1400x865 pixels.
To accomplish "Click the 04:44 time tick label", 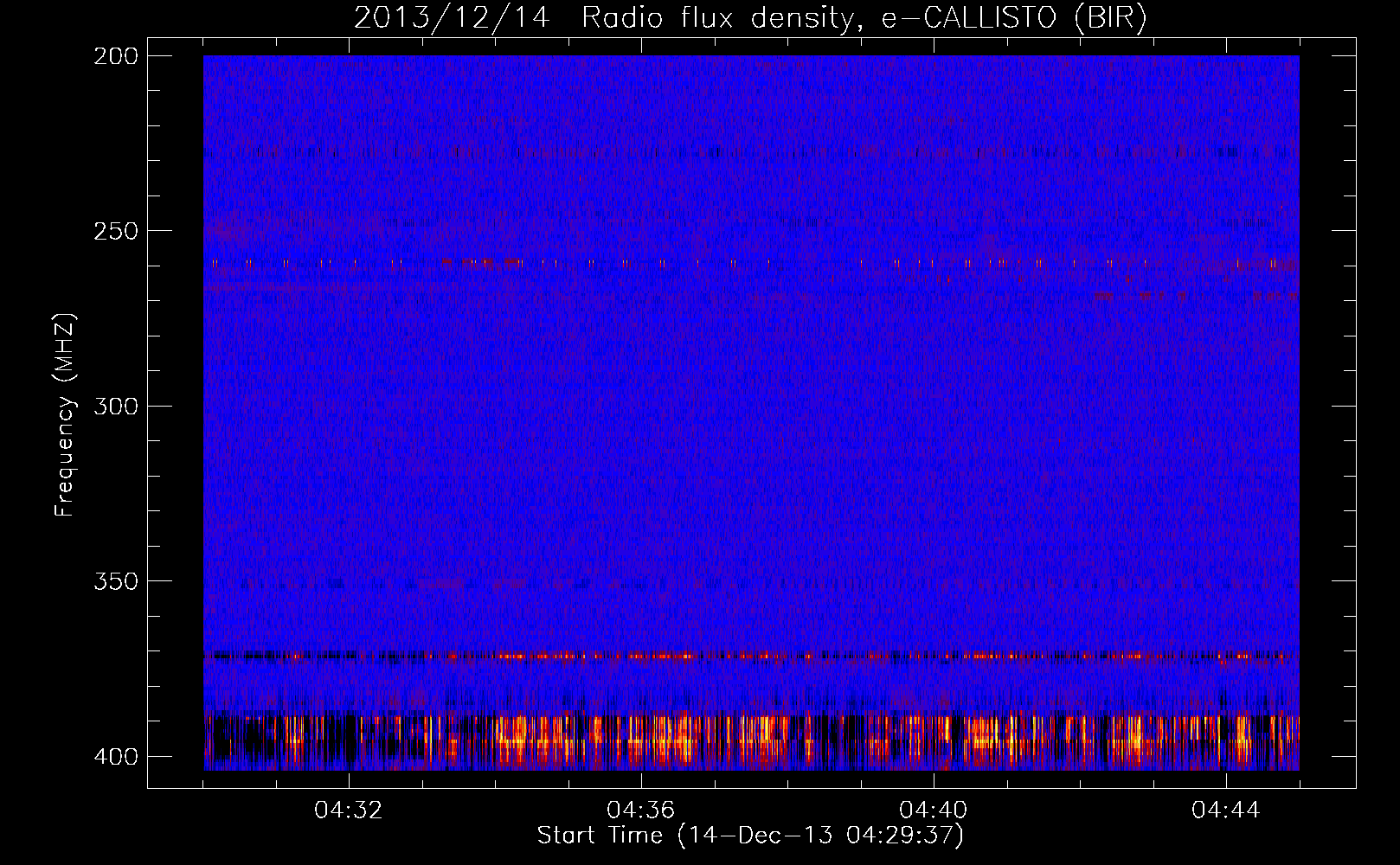I will pyautogui.click(x=1226, y=811).
